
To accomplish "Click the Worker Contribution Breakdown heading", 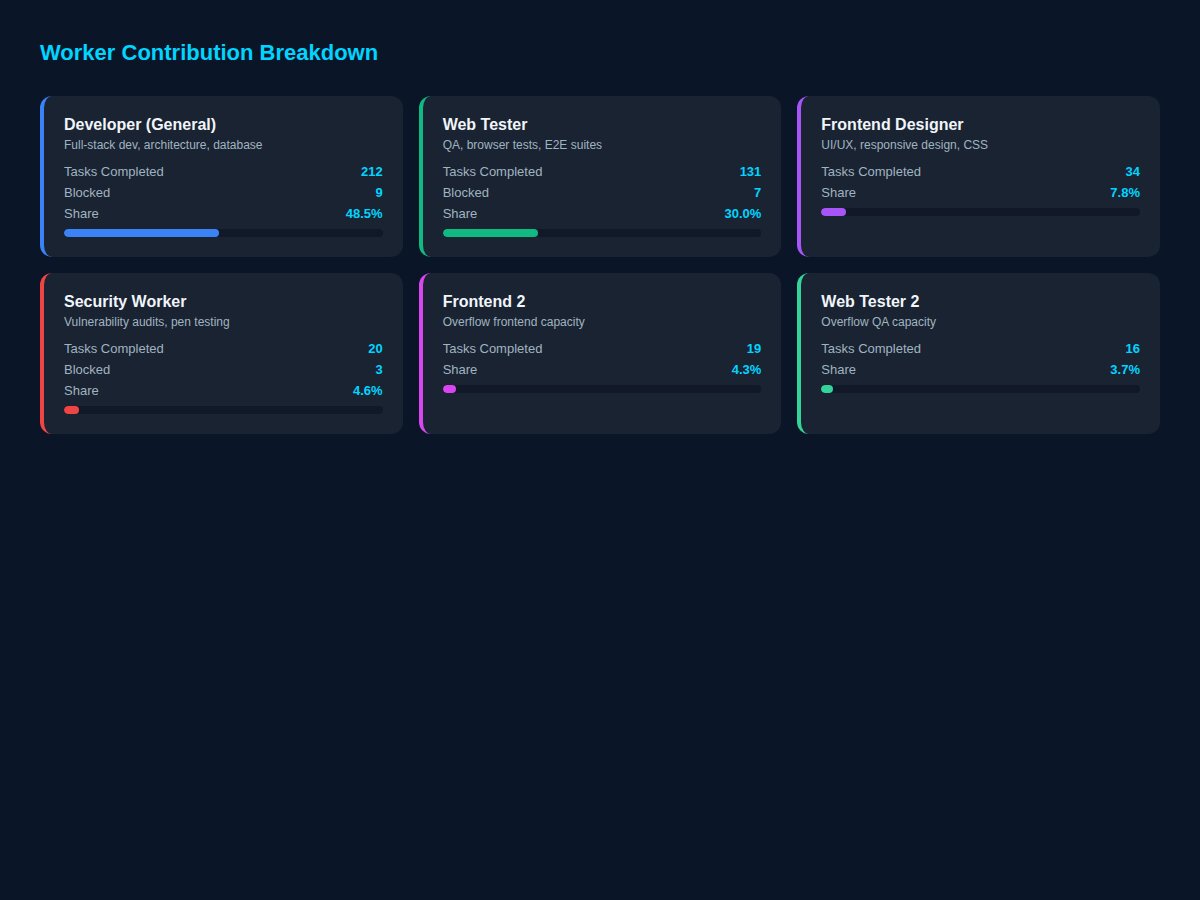I will pos(209,52).
